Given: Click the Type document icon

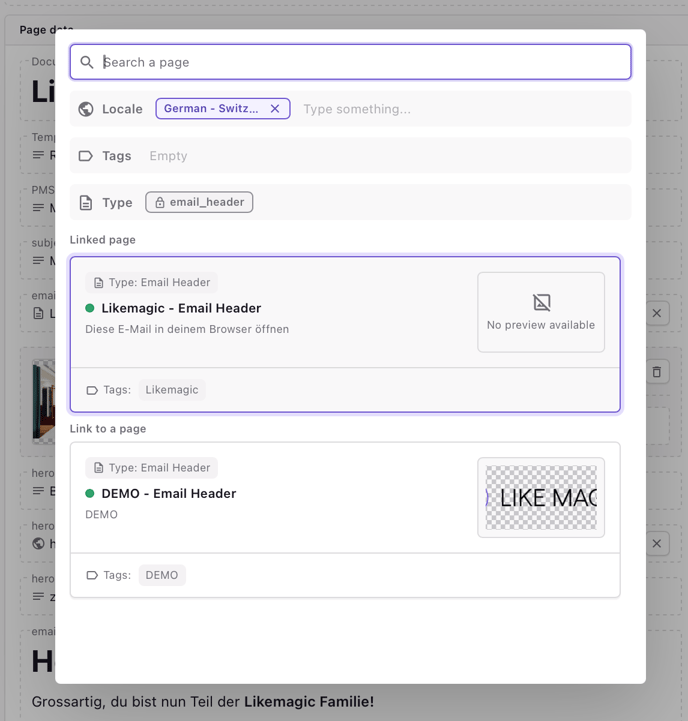Looking at the screenshot, I should [x=86, y=203].
